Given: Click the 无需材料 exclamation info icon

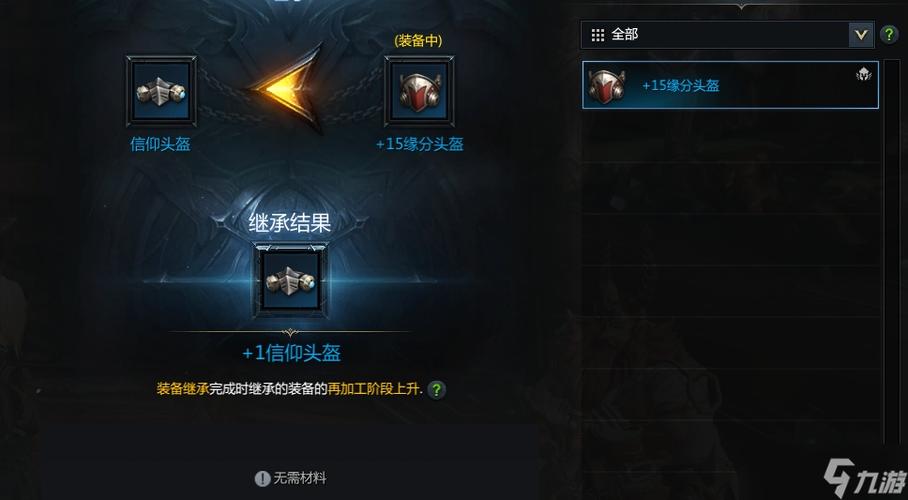Looking at the screenshot, I should pyautogui.click(x=262, y=479).
